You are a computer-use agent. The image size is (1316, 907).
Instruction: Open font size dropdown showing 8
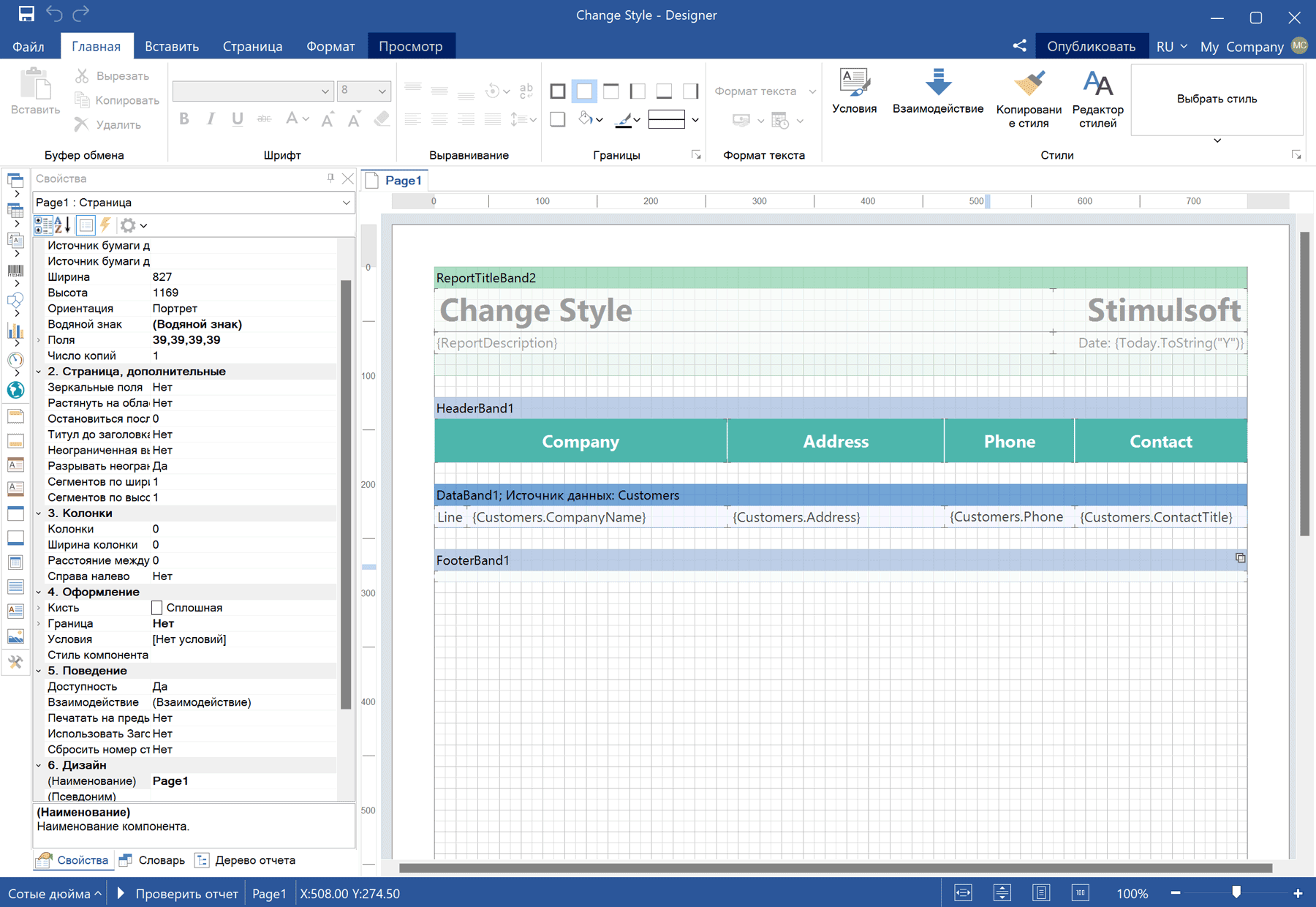[x=382, y=91]
